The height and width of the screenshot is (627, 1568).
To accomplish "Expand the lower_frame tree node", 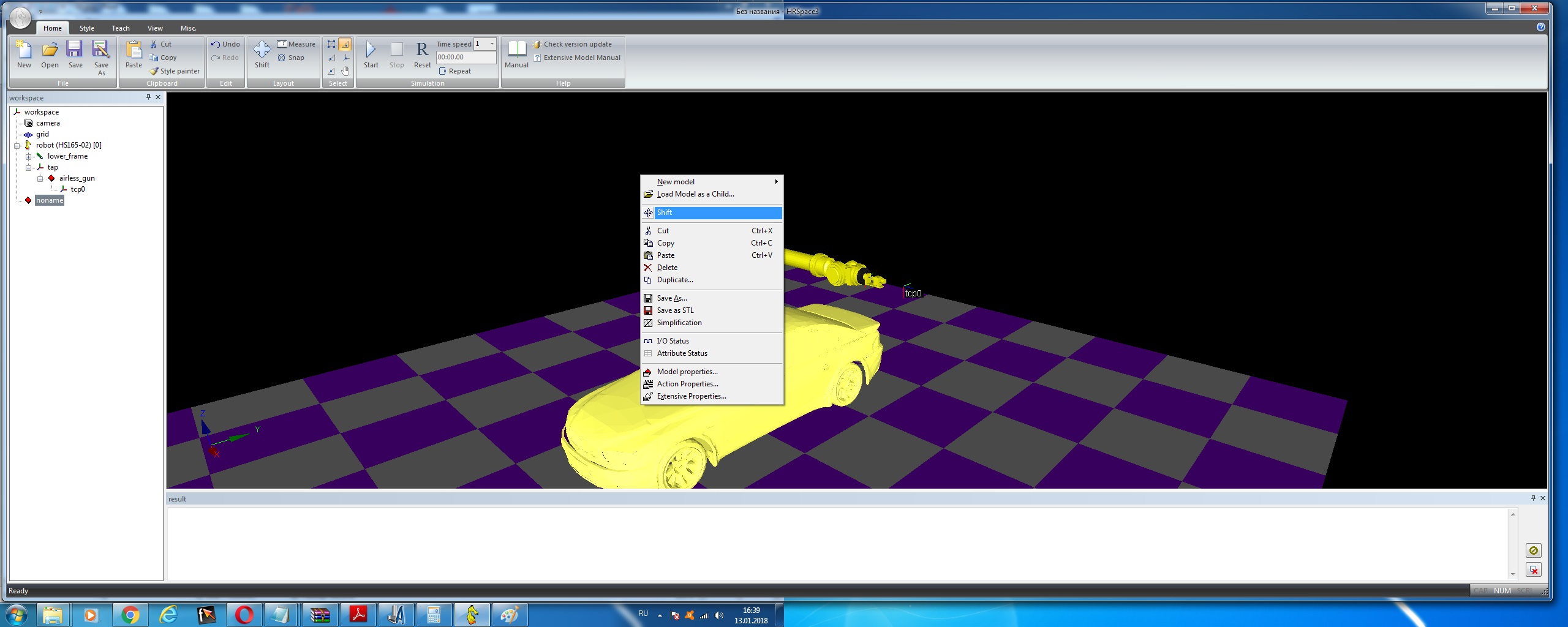I will (x=29, y=157).
